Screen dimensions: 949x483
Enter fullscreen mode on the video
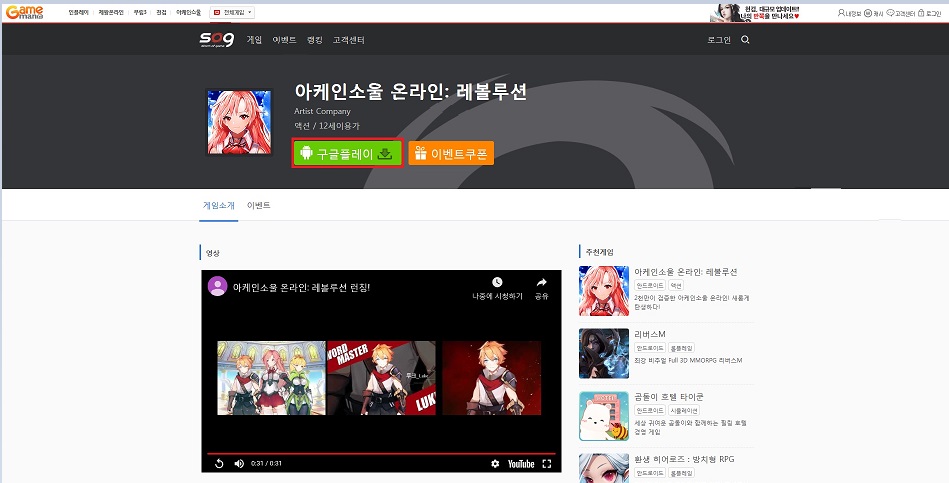(x=547, y=464)
